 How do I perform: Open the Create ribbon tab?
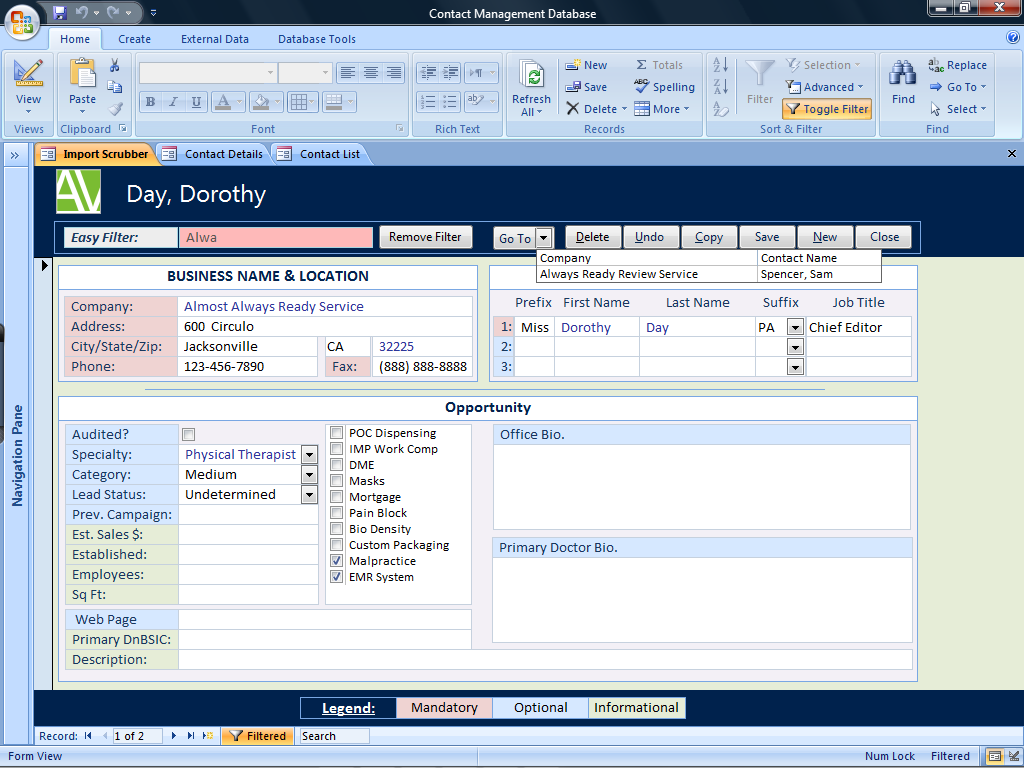pos(135,39)
